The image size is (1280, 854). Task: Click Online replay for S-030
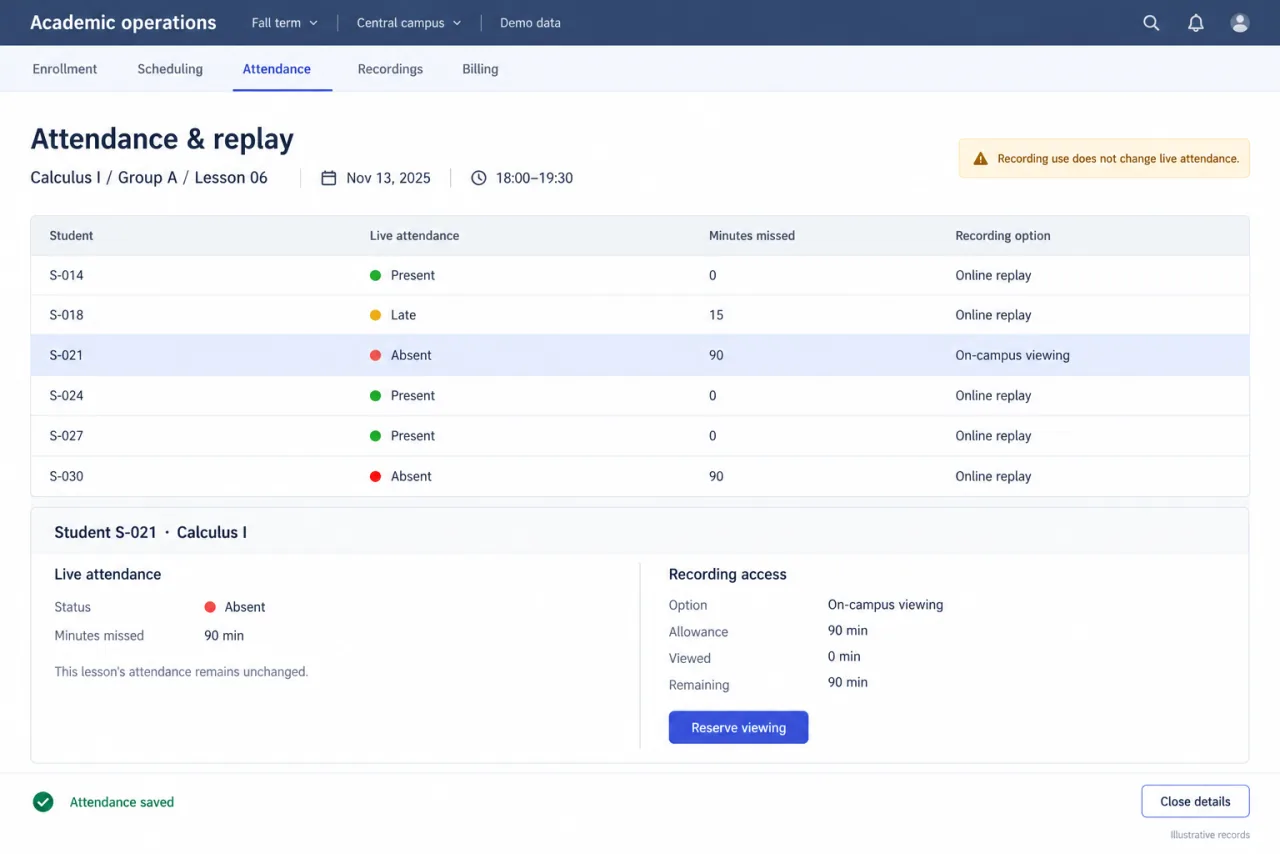click(993, 476)
